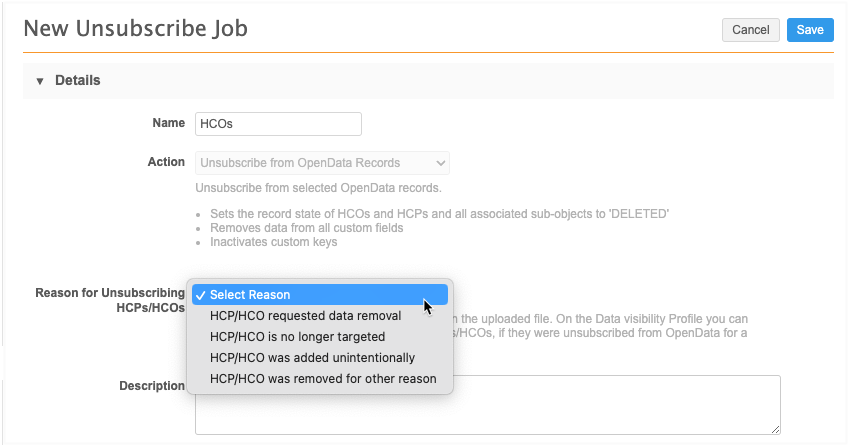This screenshot has height=447, width=850.
Task: Click the New Unsubscribe Job heading
Action: [135, 28]
